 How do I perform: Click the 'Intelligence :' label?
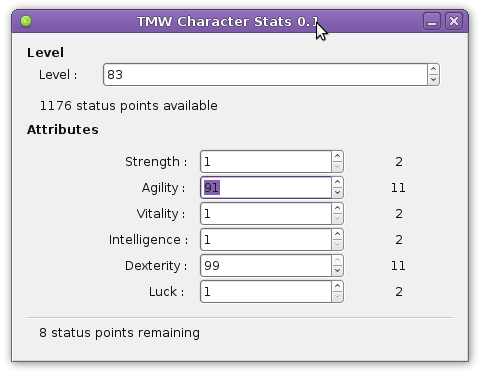[148, 240]
